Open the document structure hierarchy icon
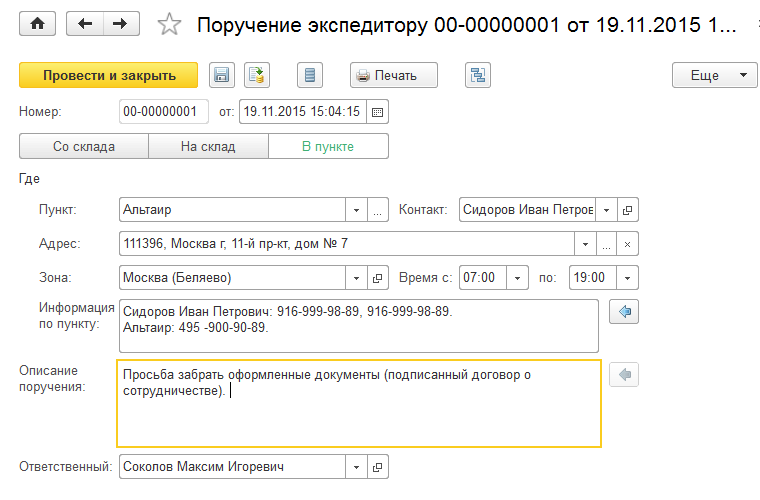The image size is (760, 500). 478,75
